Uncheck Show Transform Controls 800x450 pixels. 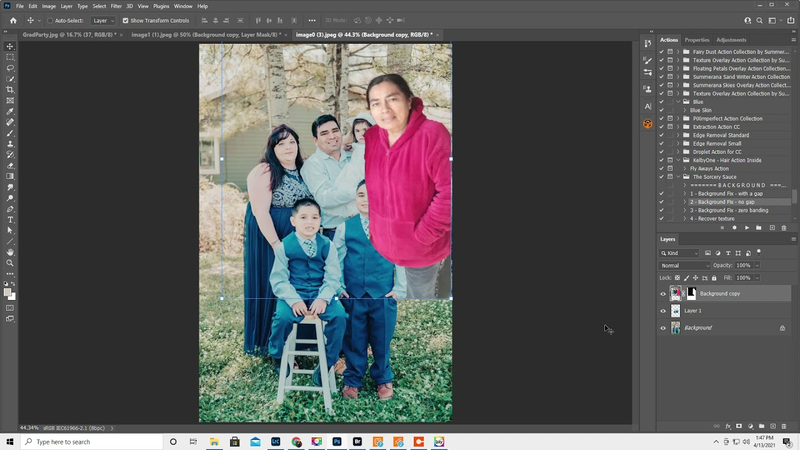[125, 20]
